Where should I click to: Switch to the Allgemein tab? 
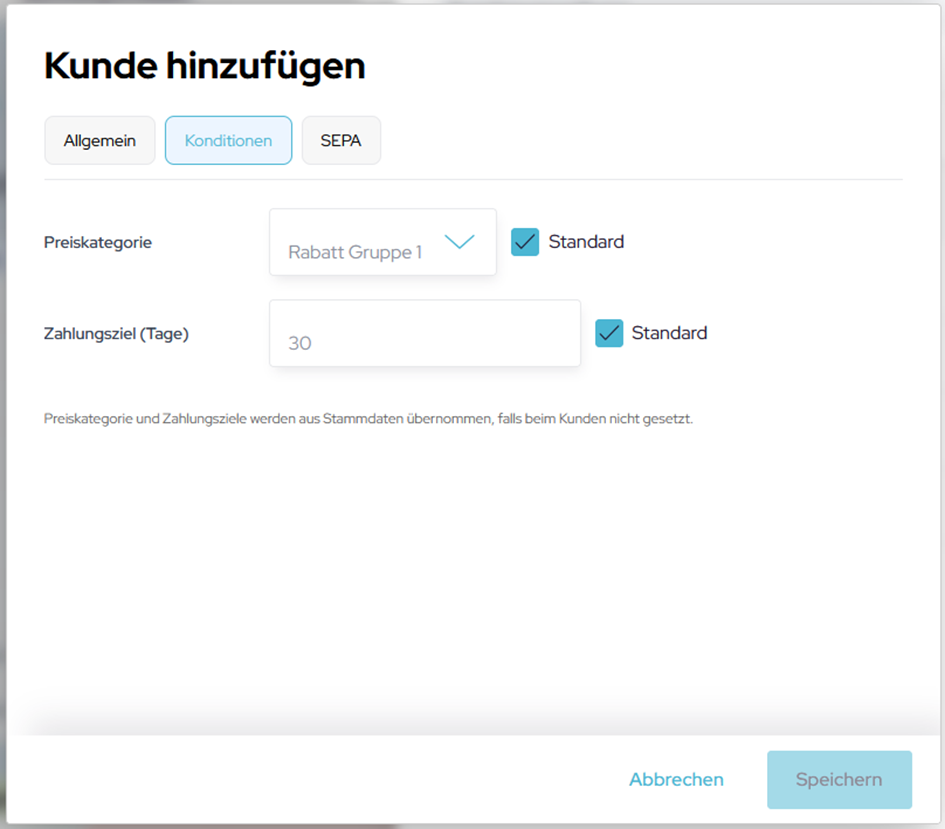click(100, 141)
